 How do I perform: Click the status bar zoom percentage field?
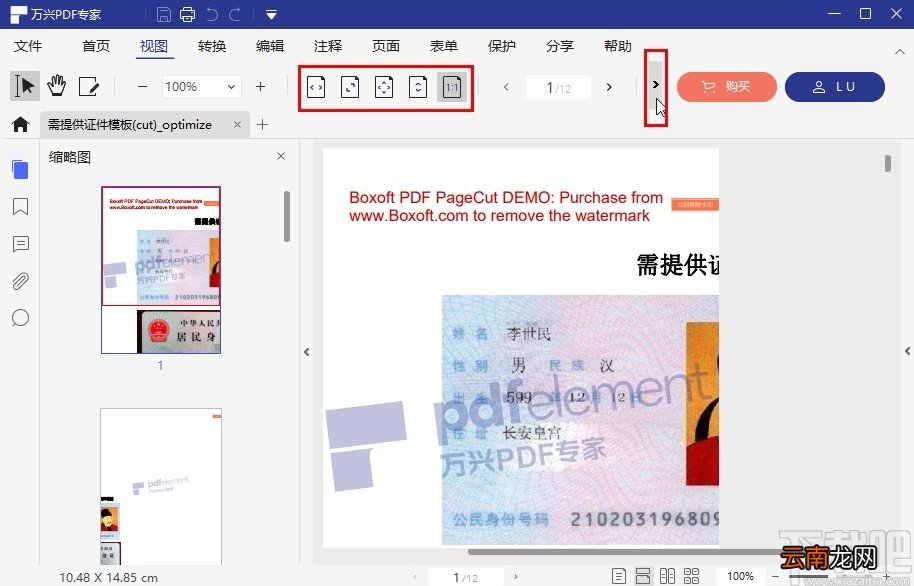(x=740, y=576)
